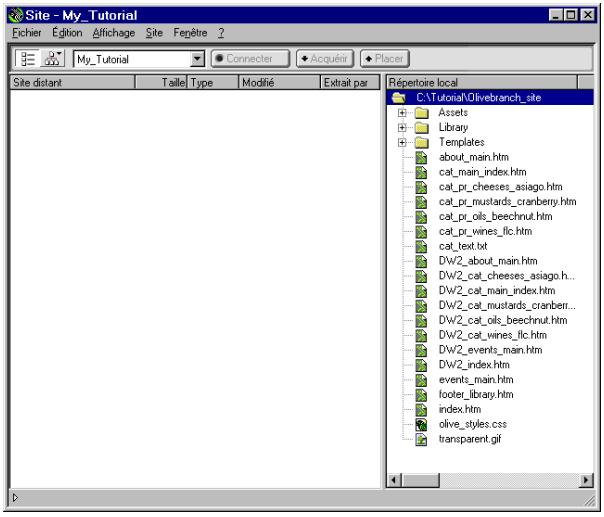Click the Extrait par column header
The width and height of the screenshot is (604, 517).
350,82
